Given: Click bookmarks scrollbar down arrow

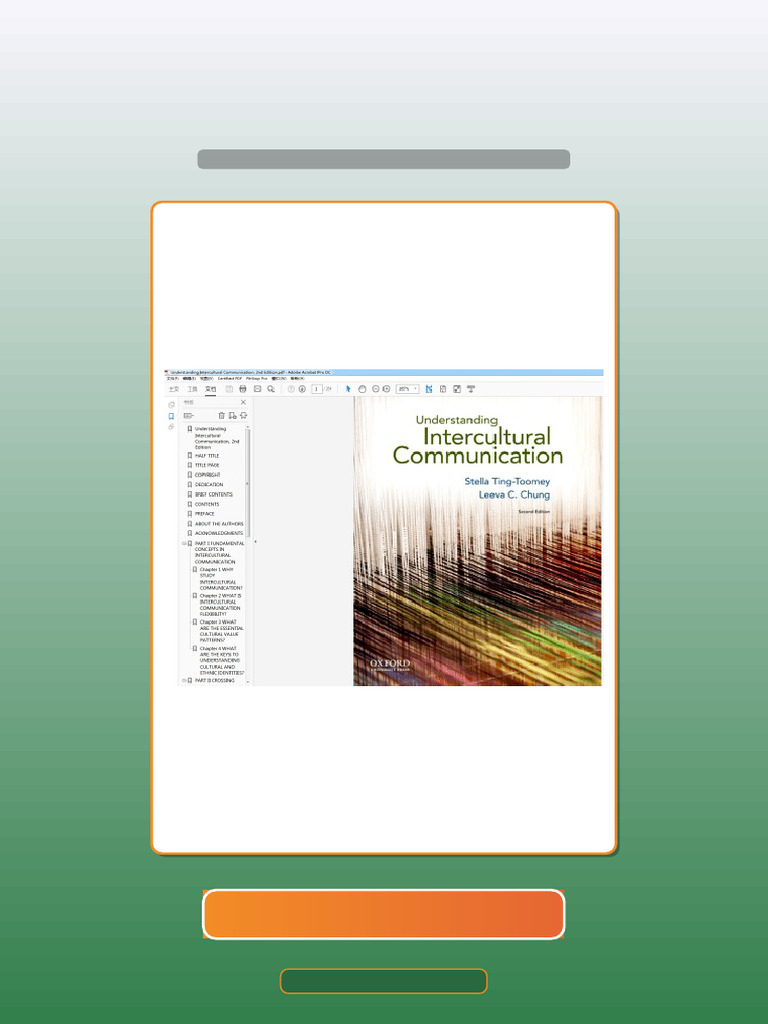Looking at the screenshot, I should coord(248,682).
